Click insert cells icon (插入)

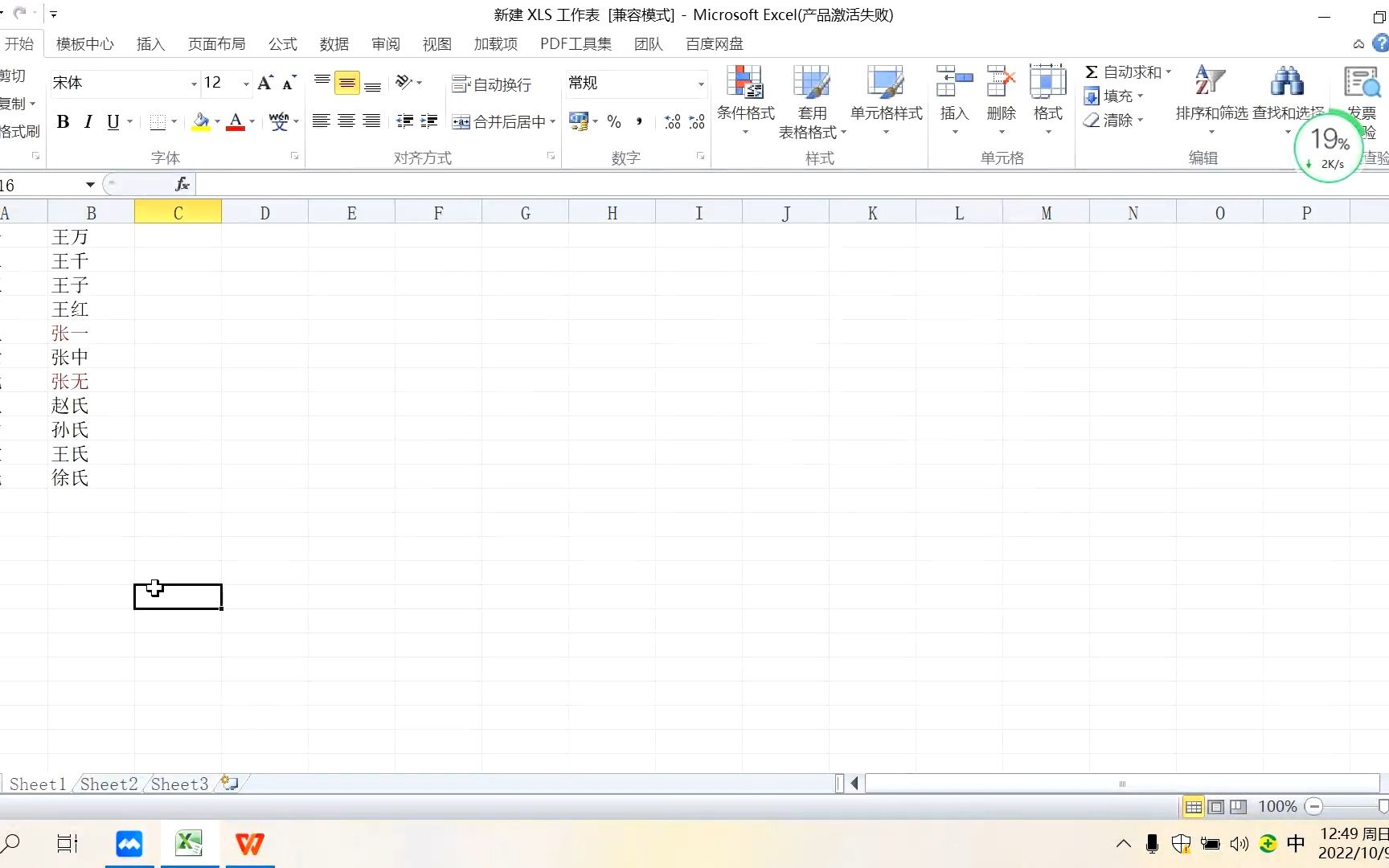954,81
